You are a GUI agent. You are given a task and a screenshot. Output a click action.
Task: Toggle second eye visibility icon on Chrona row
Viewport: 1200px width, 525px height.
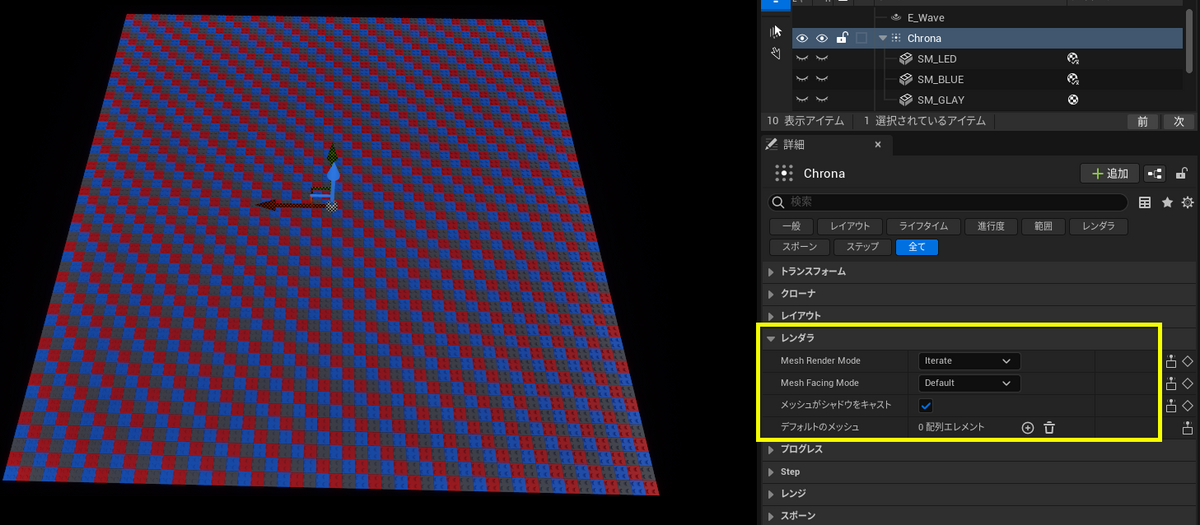coord(822,38)
